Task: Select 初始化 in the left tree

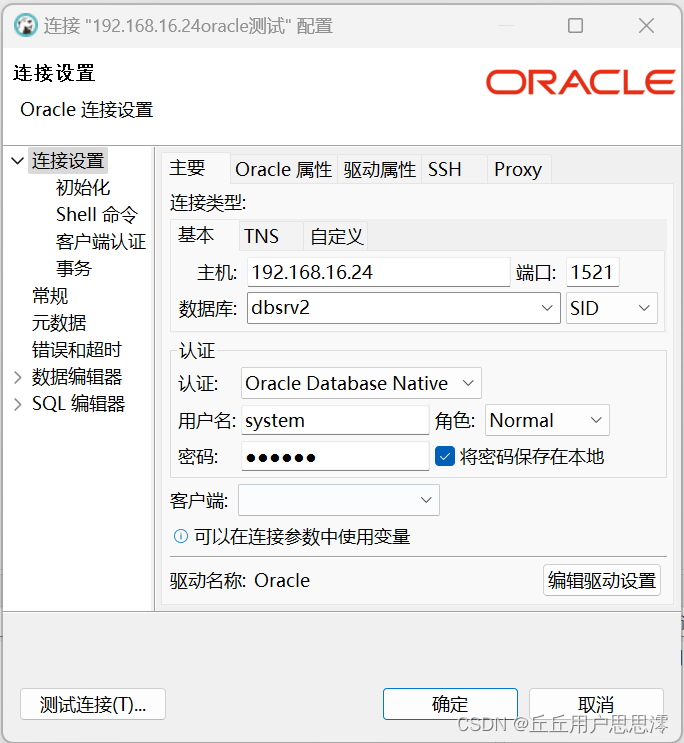Action: click(83, 188)
